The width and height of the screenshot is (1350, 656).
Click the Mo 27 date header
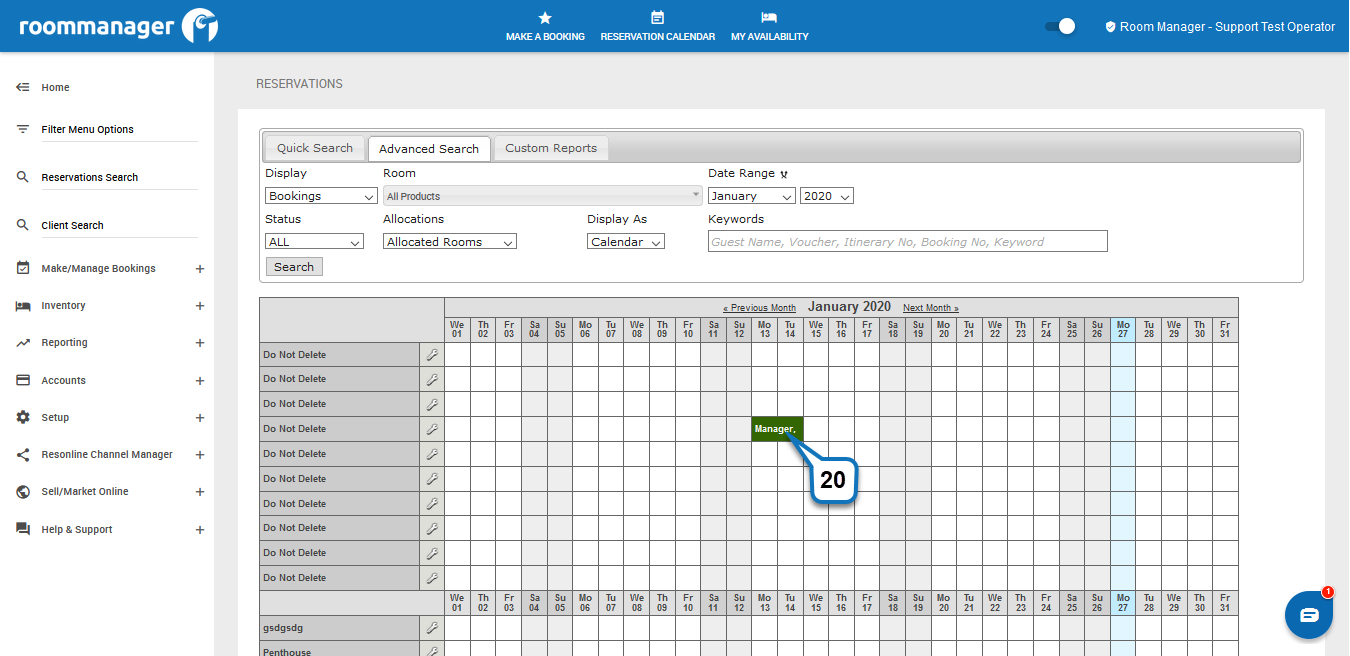pos(1123,330)
